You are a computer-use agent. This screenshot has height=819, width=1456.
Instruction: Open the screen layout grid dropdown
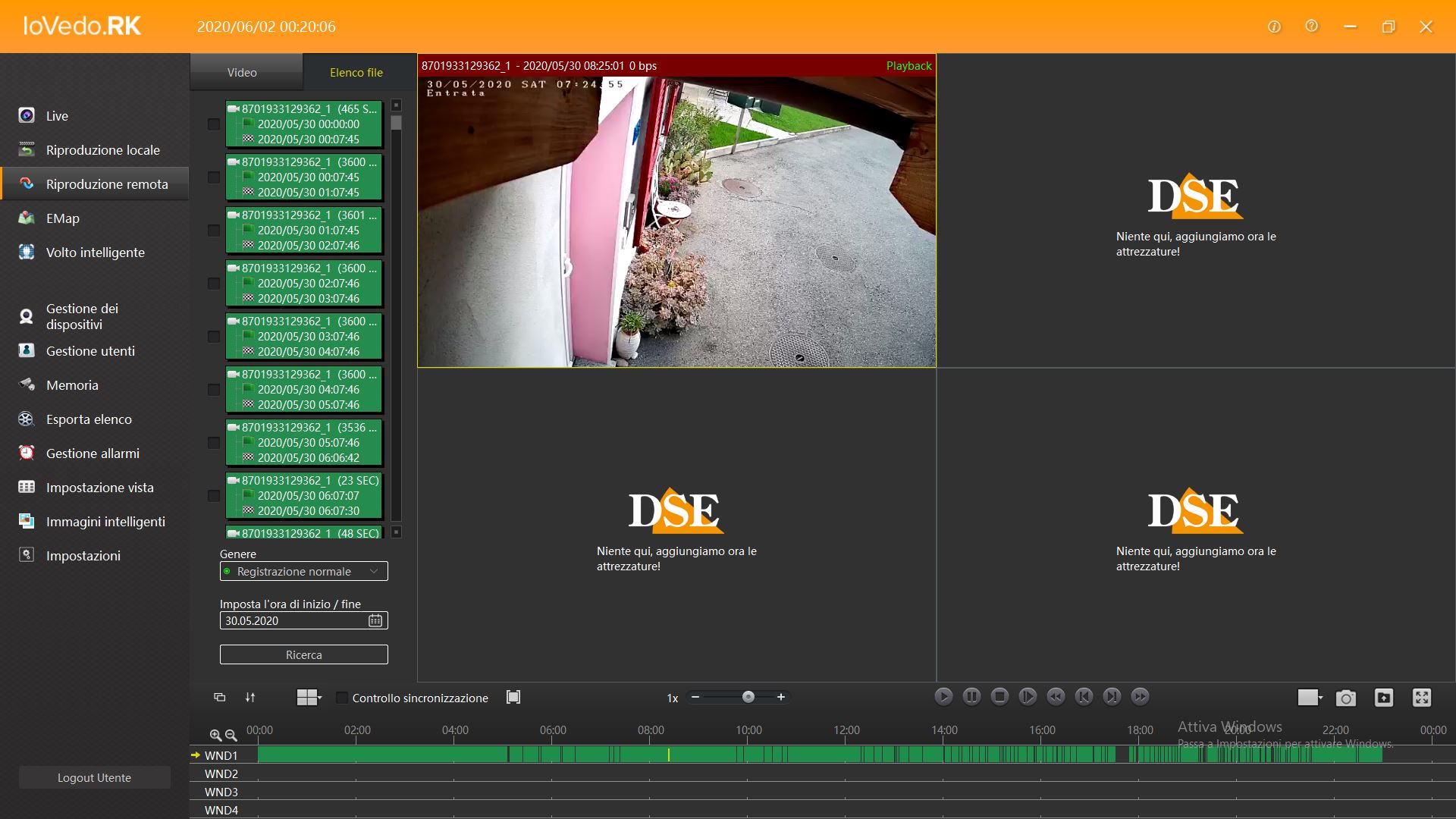point(307,696)
